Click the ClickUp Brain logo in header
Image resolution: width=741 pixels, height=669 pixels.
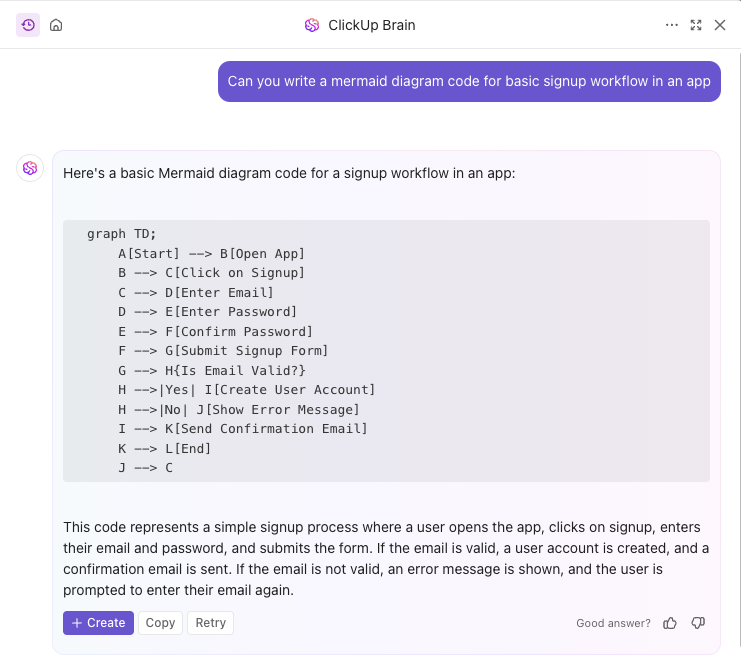point(312,25)
